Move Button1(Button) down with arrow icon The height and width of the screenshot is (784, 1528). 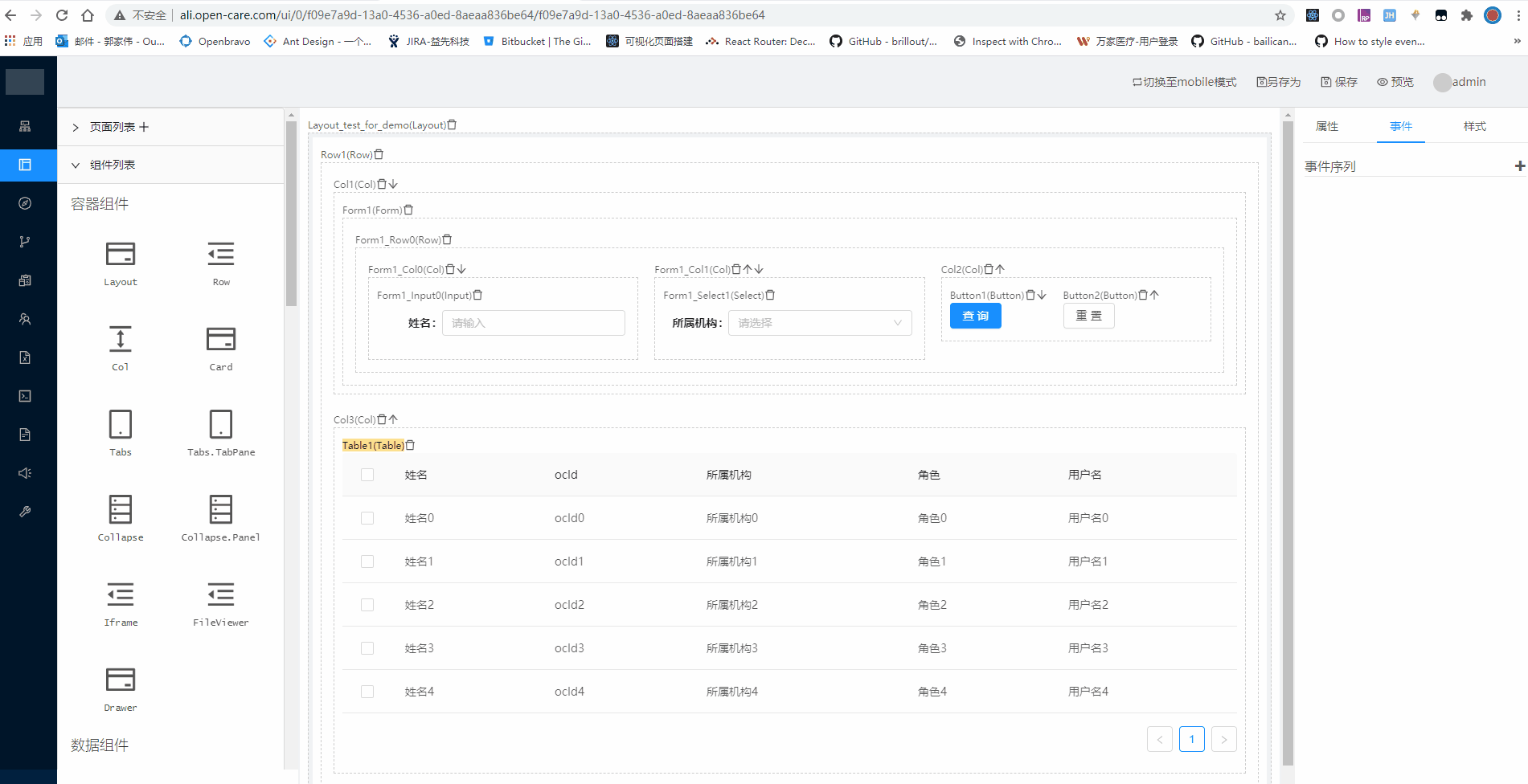pos(1042,295)
